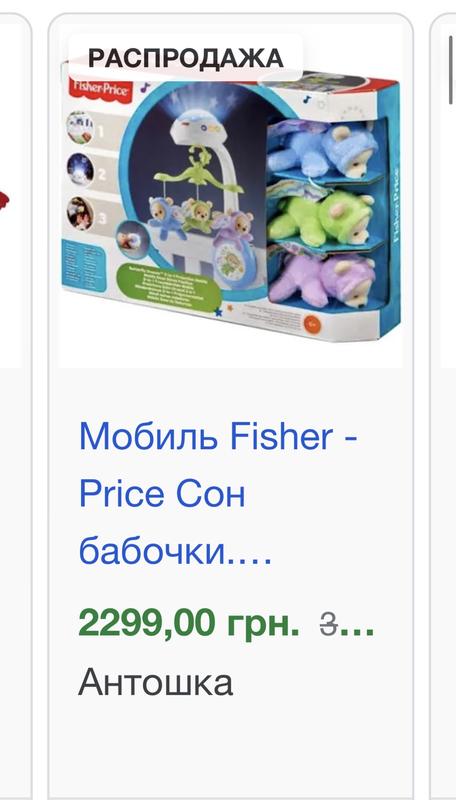Open the Мобиль Fisher-Price Сон бабочки link
The image size is (456, 800).
[x=218, y=494]
